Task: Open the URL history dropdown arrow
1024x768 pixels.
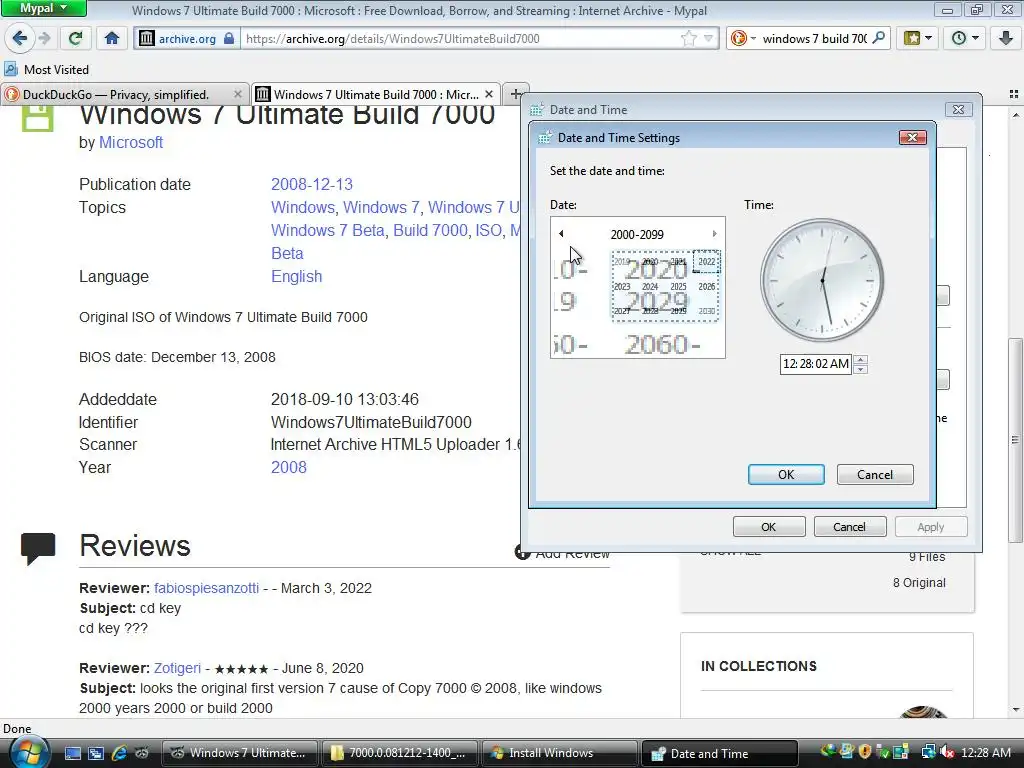Action: coord(708,39)
